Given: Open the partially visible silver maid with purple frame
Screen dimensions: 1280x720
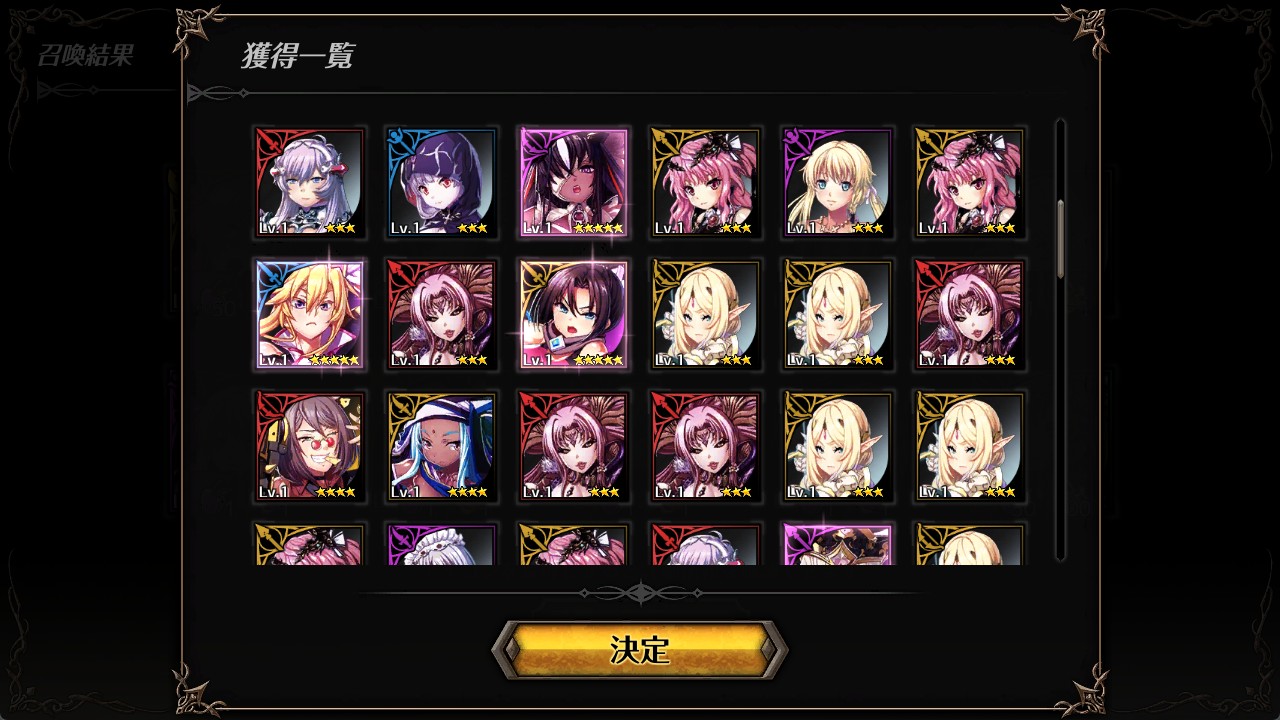Looking at the screenshot, I should pyautogui.click(x=442, y=544).
